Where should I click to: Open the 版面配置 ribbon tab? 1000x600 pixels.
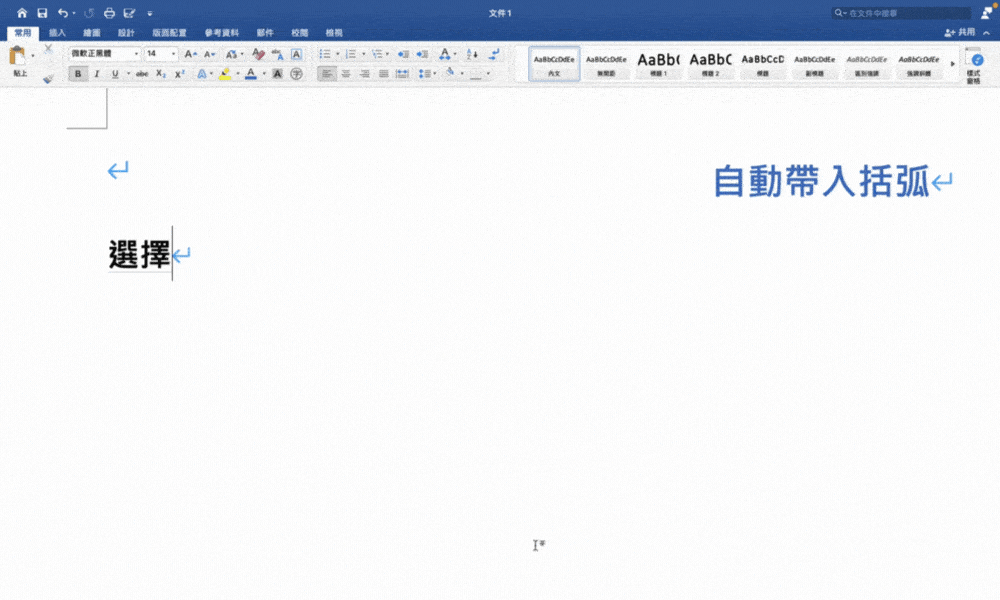tap(170, 33)
